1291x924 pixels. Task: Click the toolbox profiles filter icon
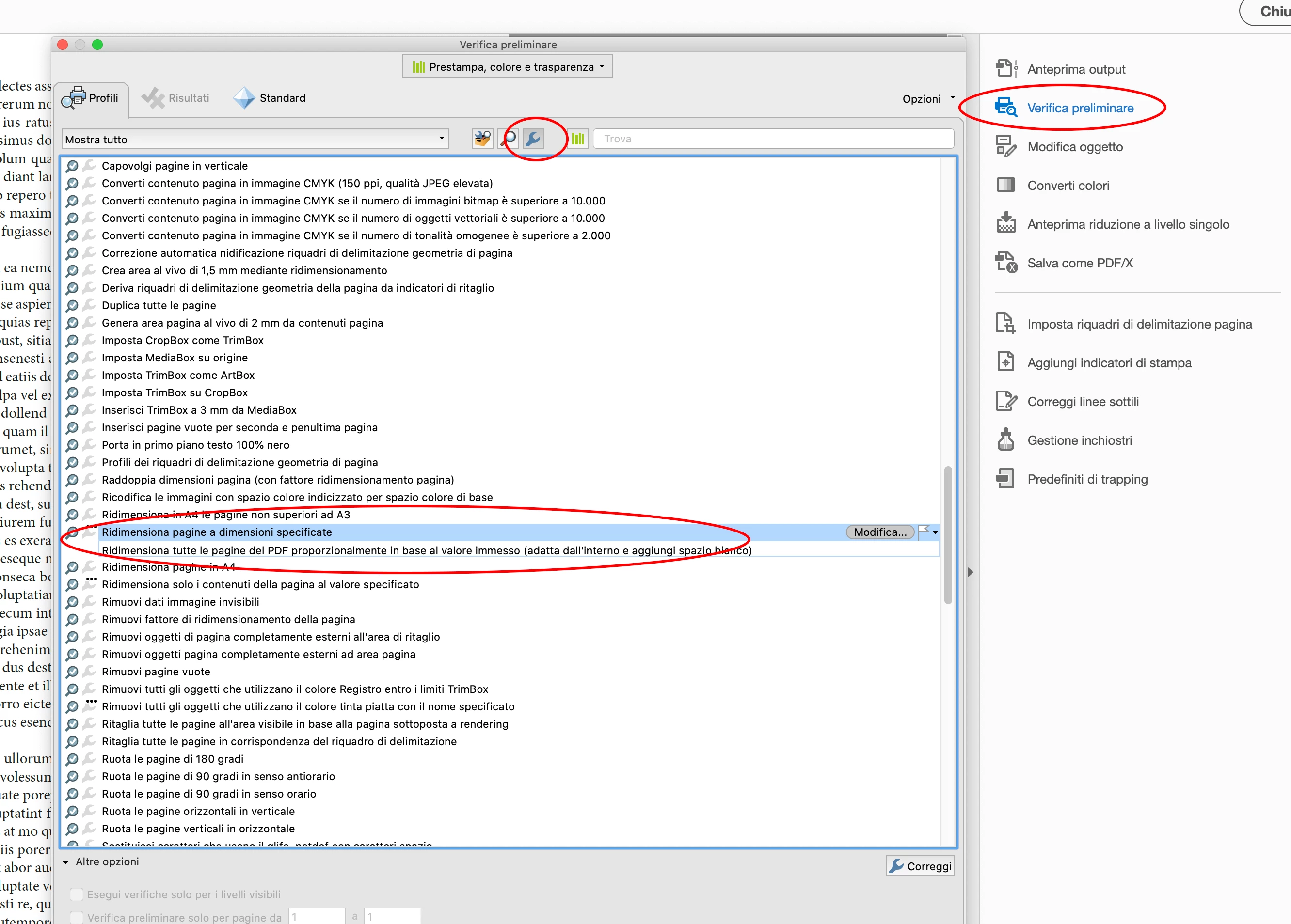click(482, 138)
